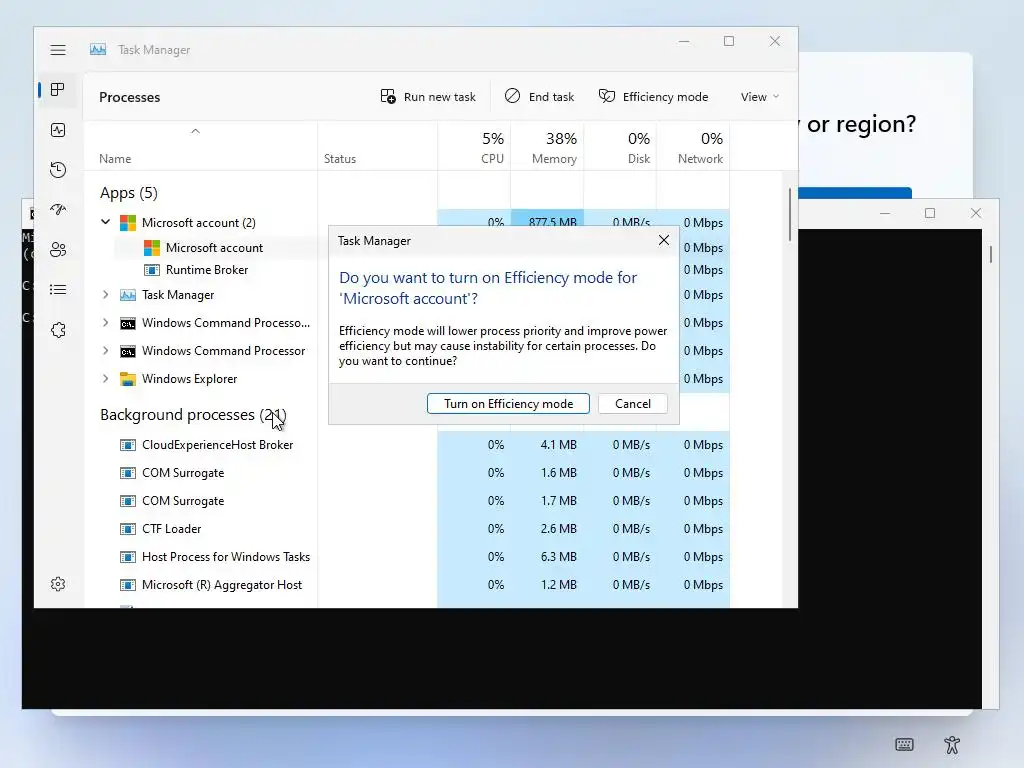The height and width of the screenshot is (768, 1024).
Task: Open the accessibility icon at bottom right
Action: click(952, 744)
